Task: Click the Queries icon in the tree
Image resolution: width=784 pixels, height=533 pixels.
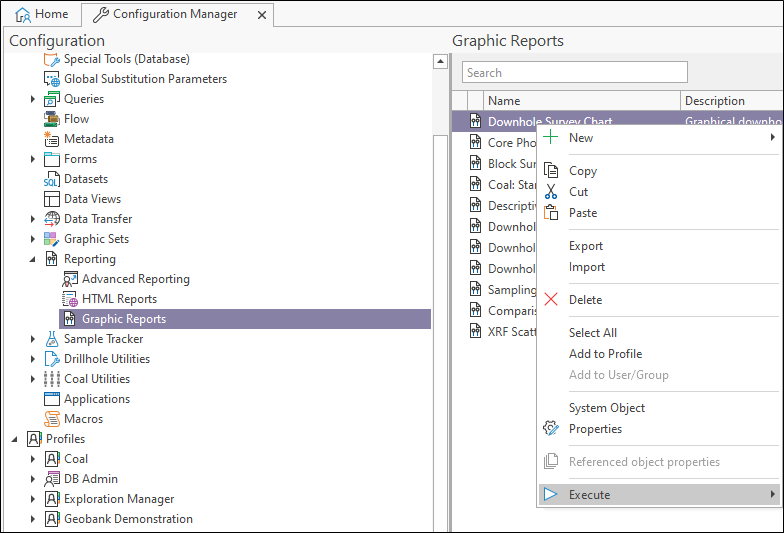Action: pyautogui.click(x=52, y=99)
